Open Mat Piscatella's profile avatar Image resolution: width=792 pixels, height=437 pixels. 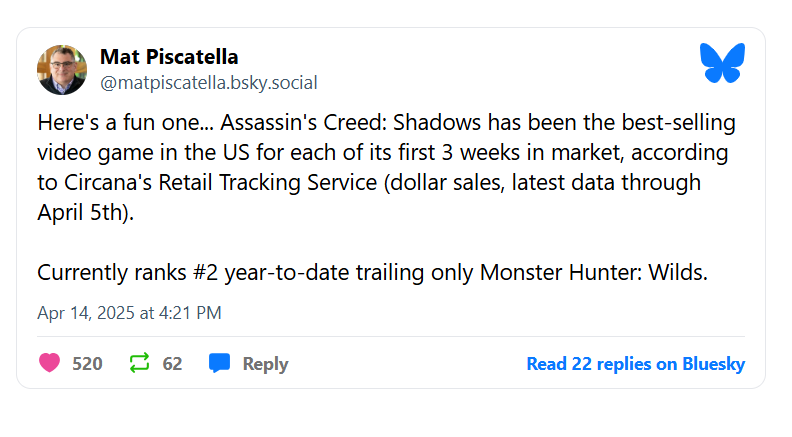[62, 70]
